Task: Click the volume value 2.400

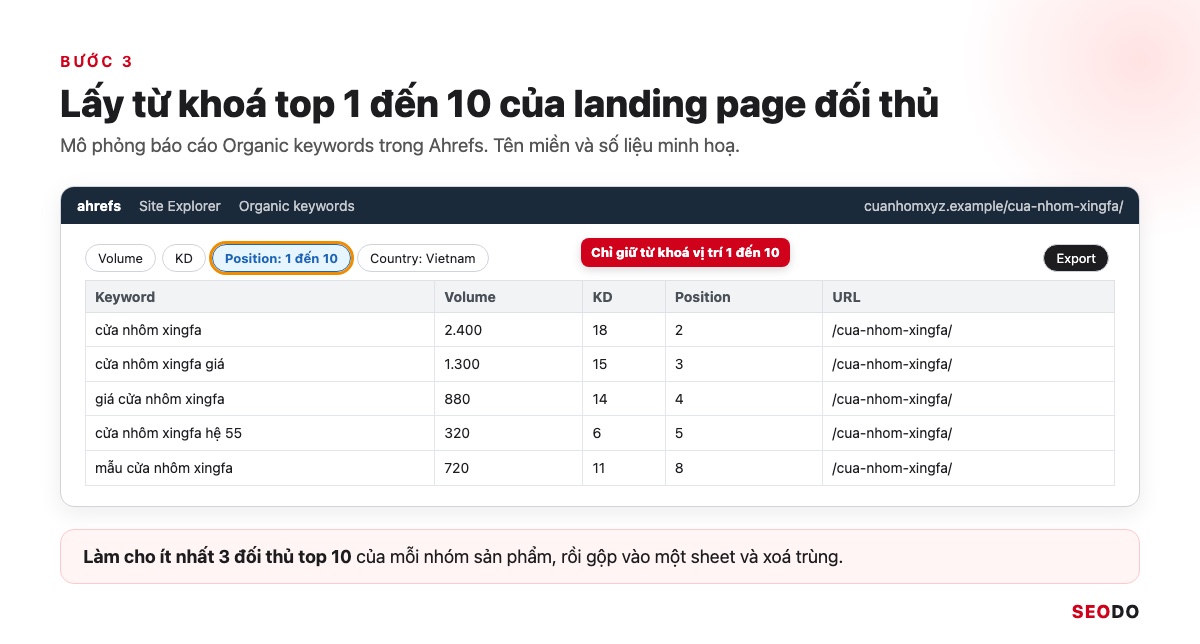Action: coord(463,330)
